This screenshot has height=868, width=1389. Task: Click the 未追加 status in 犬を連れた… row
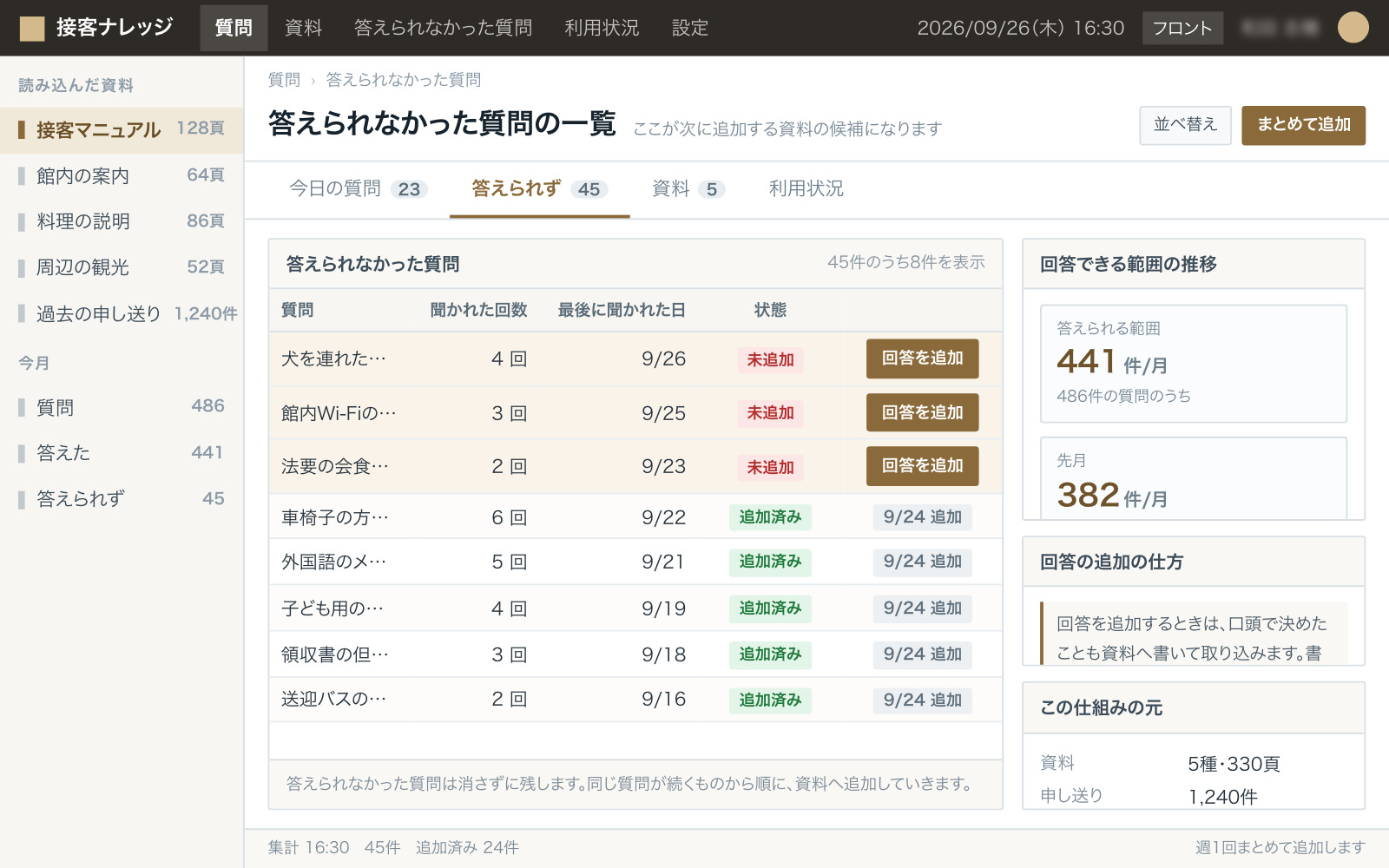point(770,360)
